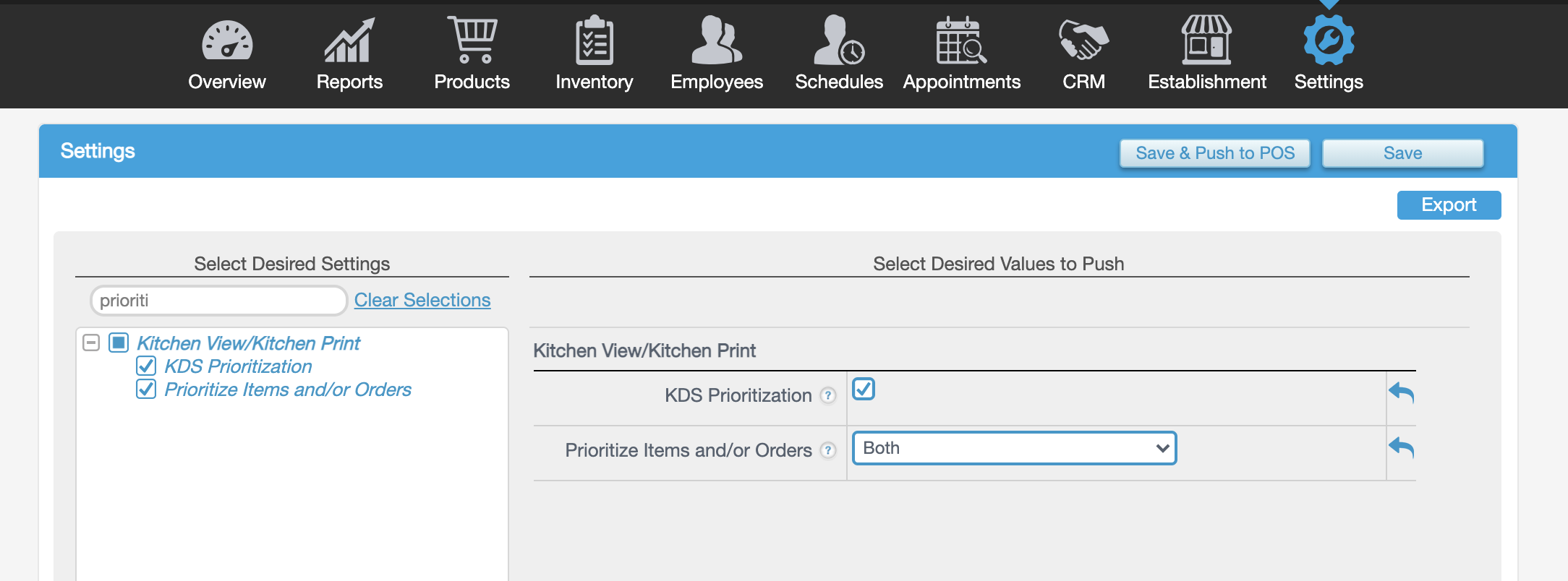Click the Save & Push to POS button

pos(1215,153)
